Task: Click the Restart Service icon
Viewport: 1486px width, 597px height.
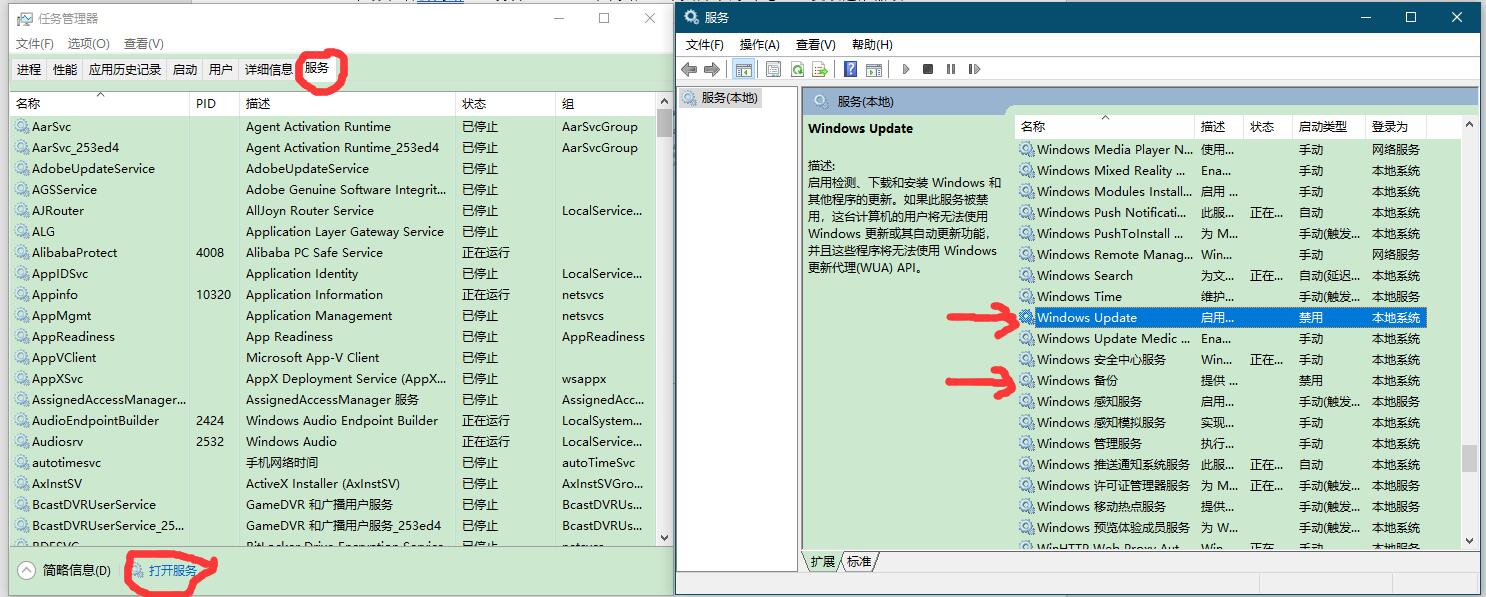Action: point(974,69)
